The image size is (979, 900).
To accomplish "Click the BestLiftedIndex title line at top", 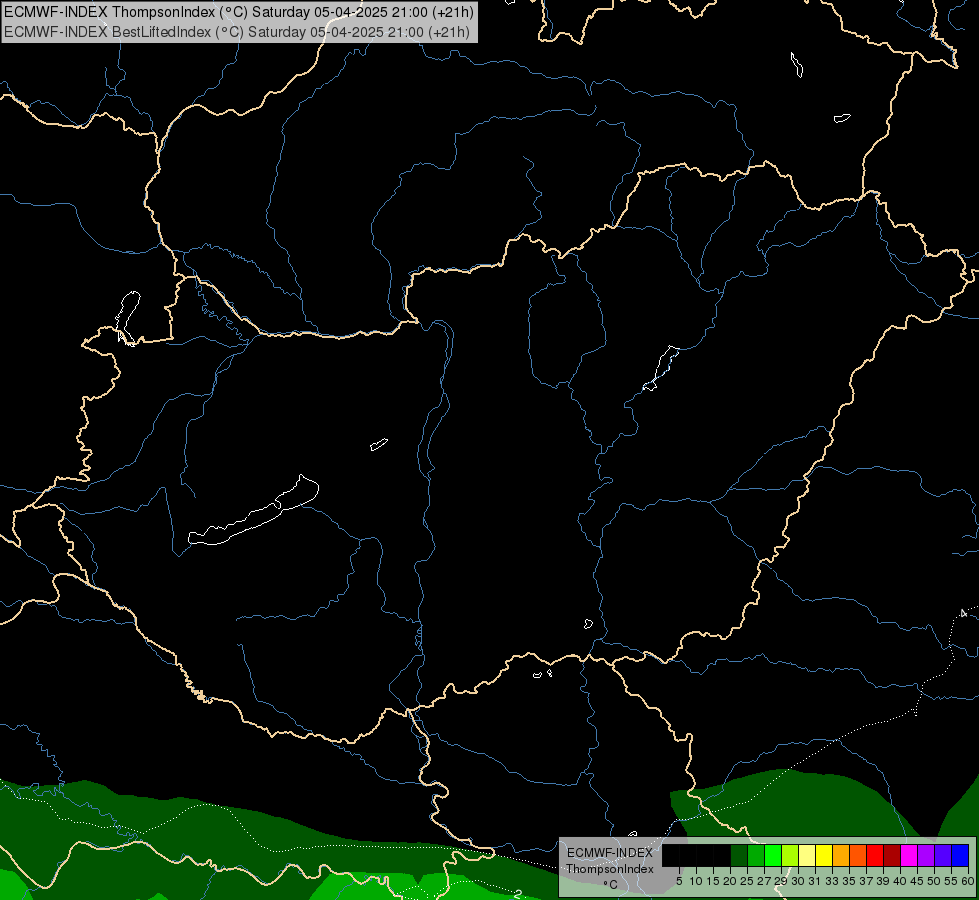I will 237,31.
